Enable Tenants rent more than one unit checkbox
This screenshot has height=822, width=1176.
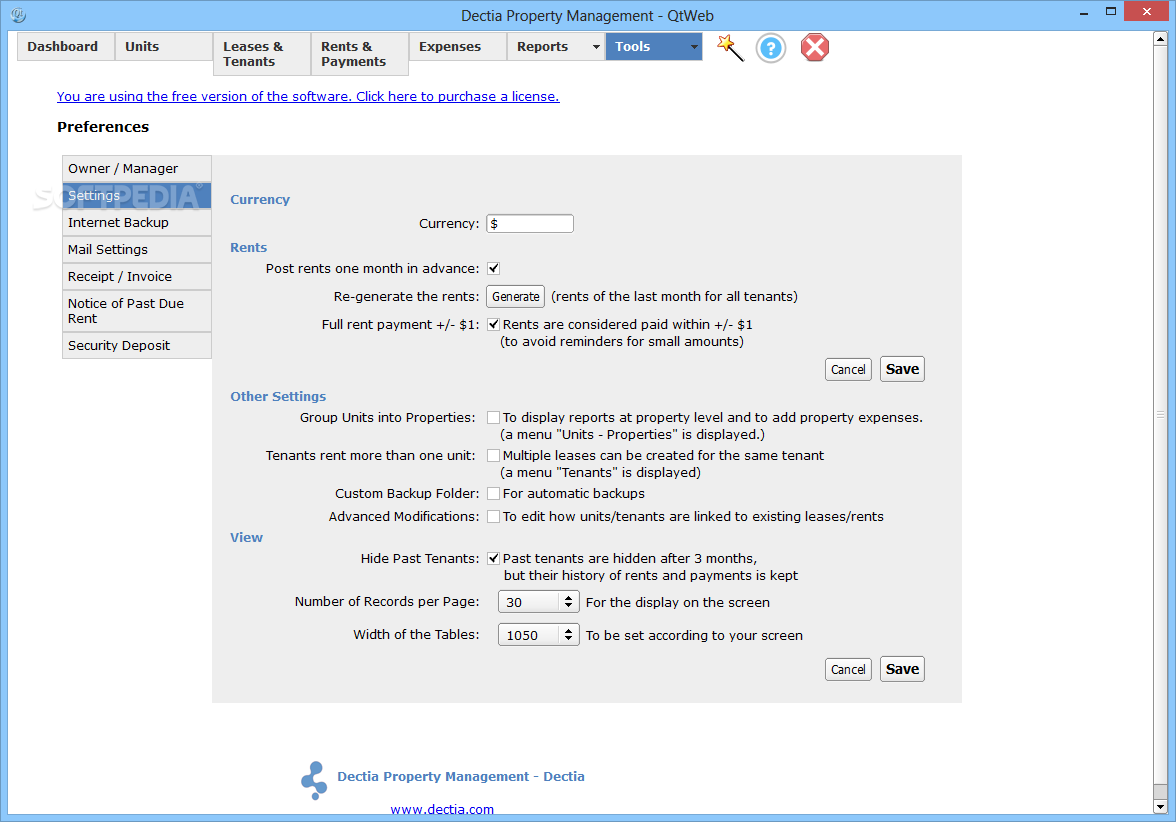tap(494, 455)
